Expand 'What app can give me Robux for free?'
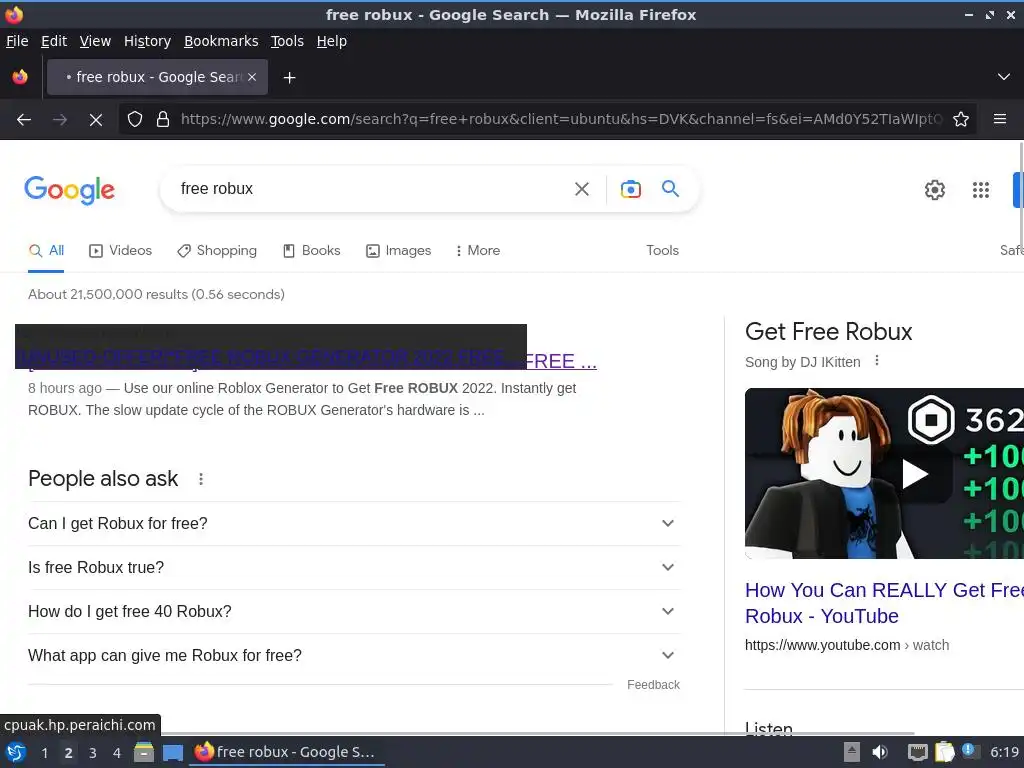1024x768 pixels. [354, 655]
